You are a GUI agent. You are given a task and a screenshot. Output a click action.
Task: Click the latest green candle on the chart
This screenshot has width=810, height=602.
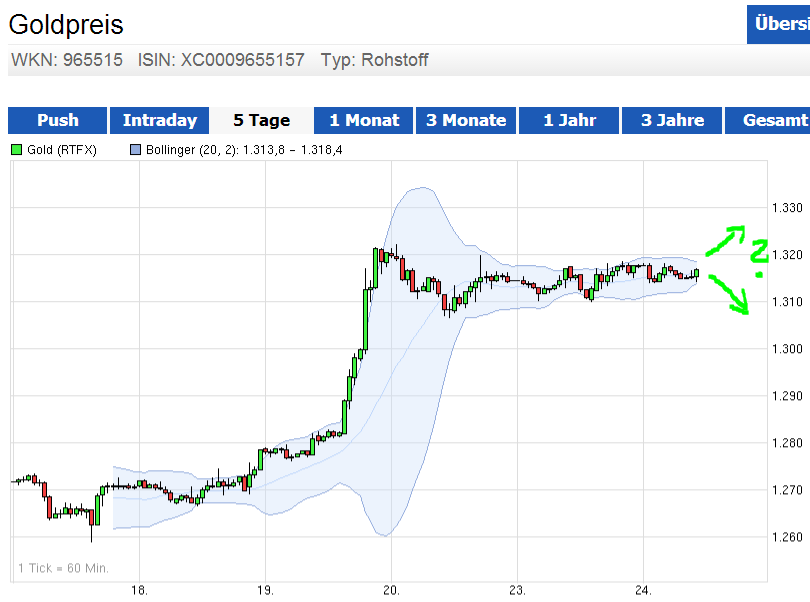pos(696,273)
